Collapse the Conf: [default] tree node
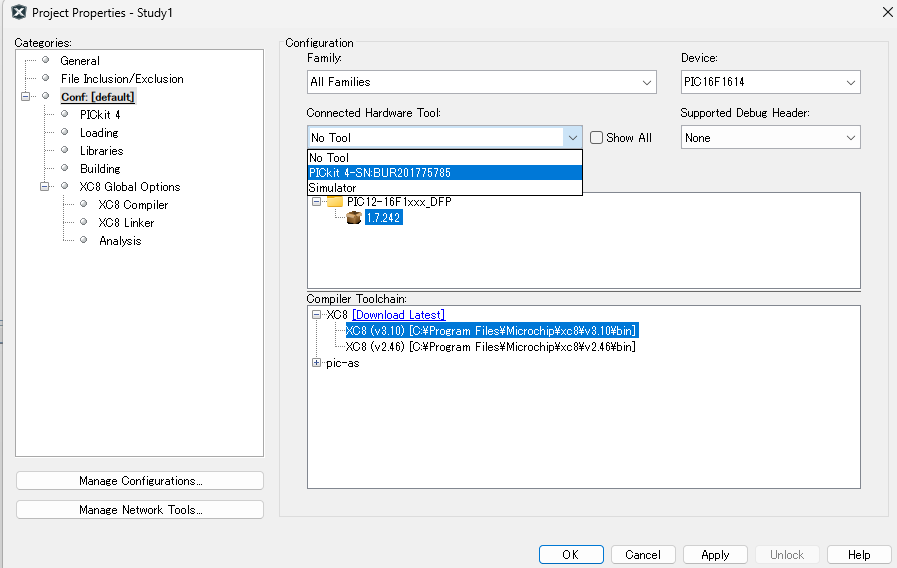 pyautogui.click(x=26, y=97)
